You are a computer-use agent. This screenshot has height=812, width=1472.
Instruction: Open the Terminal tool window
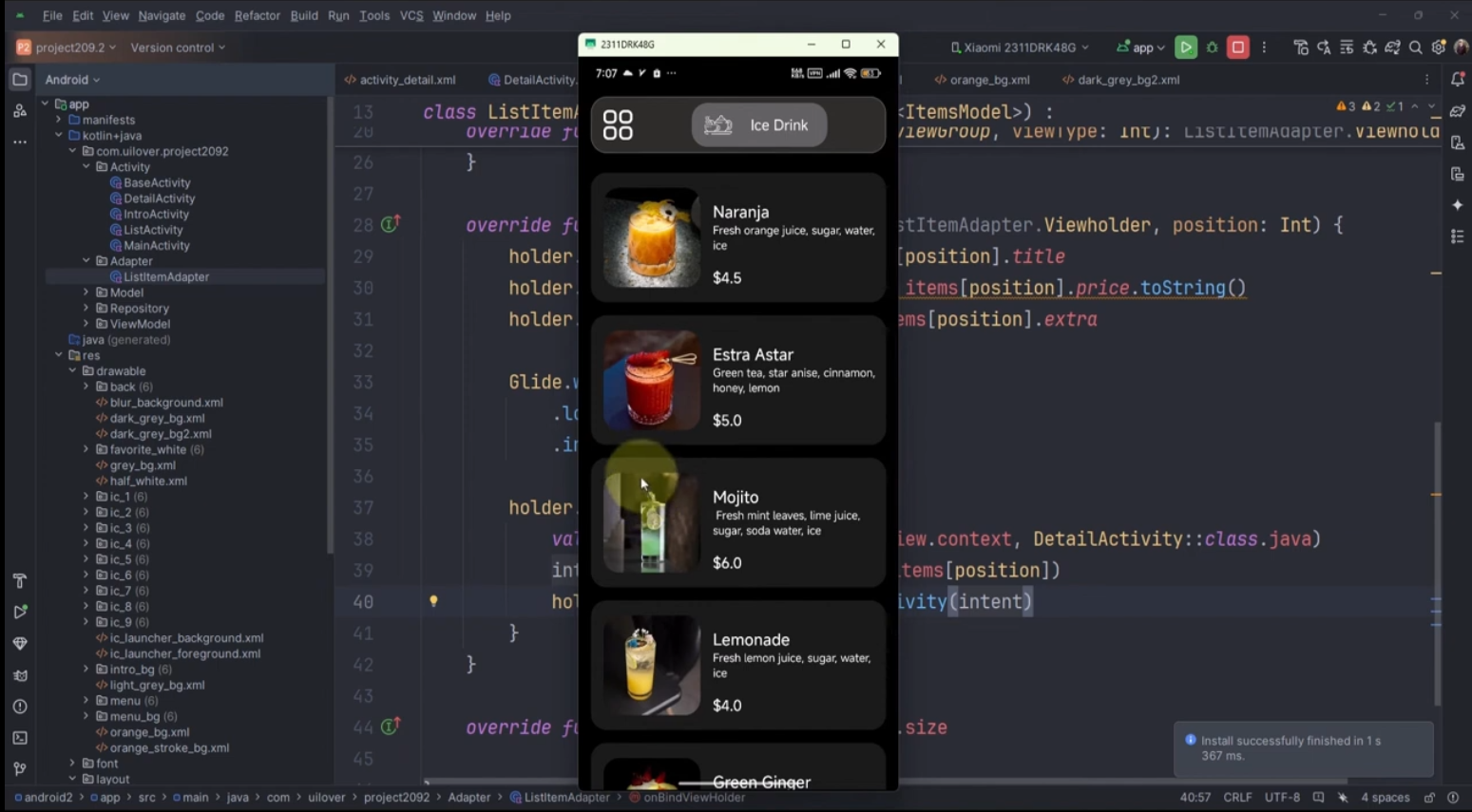[x=20, y=738]
